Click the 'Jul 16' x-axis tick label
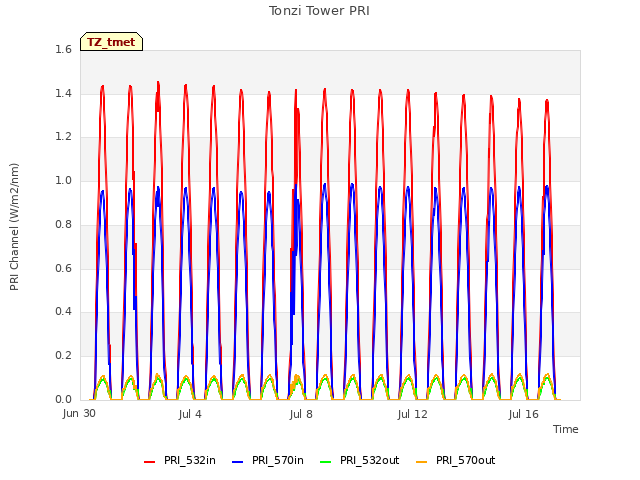The image size is (640, 480). pyautogui.click(x=524, y=414)
